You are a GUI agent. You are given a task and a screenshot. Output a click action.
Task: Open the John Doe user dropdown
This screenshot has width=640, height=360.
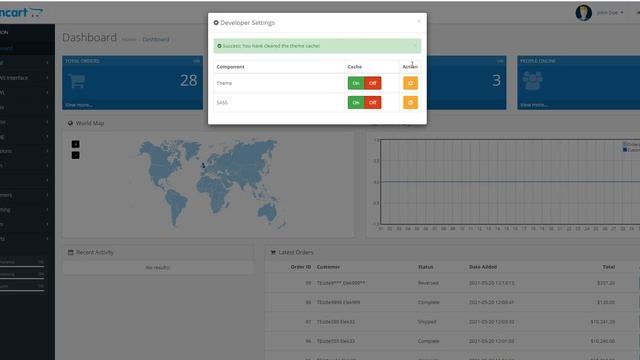point(610,13)
